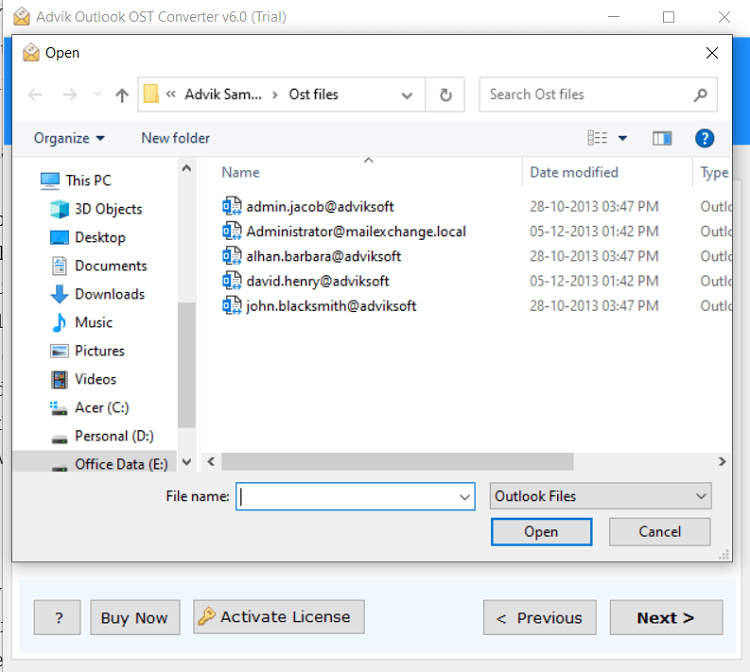The width and height of the screenshot is (750, 672).
Task: Click the john.blacksmith Outlook file icon
Action: click(x=232, y=306)
